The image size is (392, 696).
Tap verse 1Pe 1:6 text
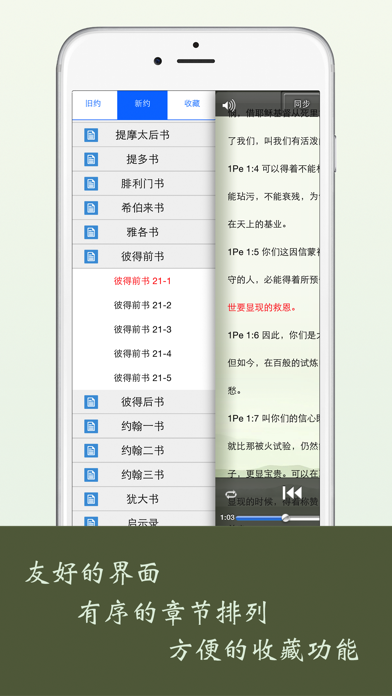(x=273, y=335)
